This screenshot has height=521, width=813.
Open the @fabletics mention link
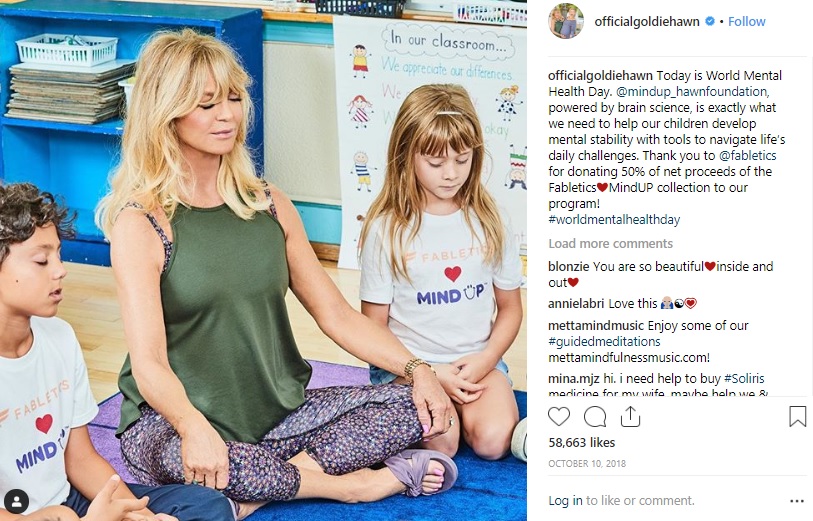coord(748,156)
